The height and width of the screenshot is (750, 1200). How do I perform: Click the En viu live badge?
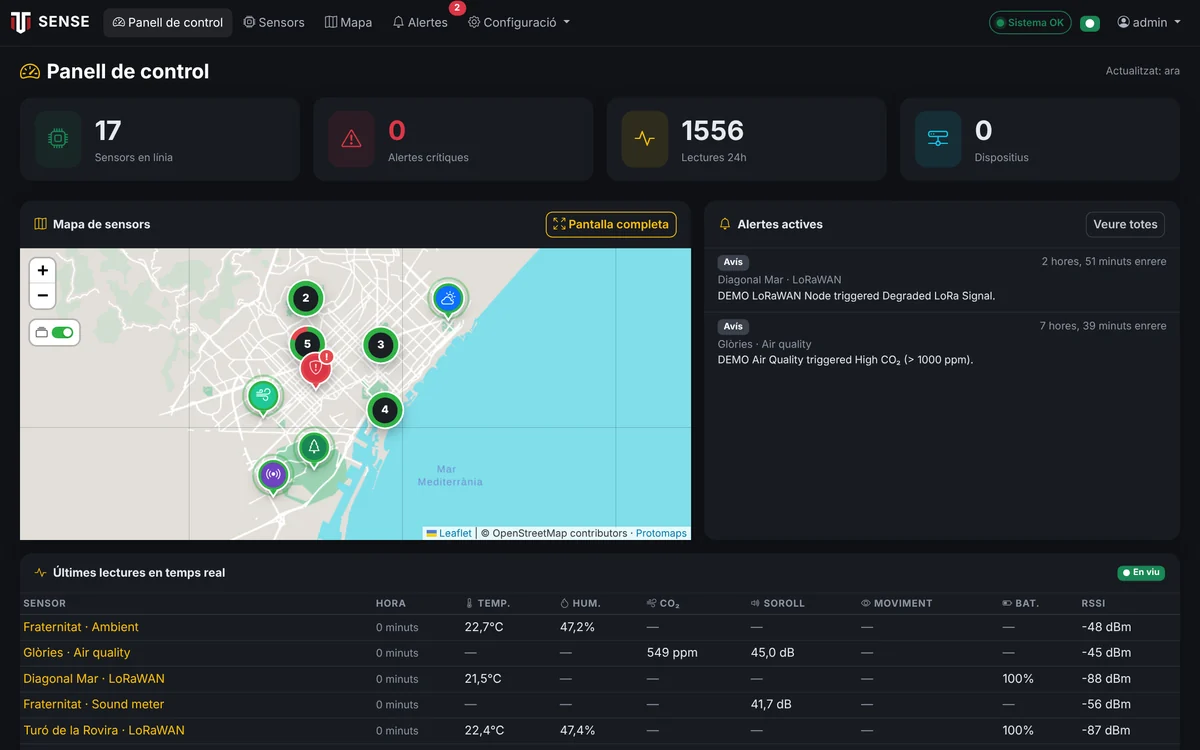tap(1141, 573)
